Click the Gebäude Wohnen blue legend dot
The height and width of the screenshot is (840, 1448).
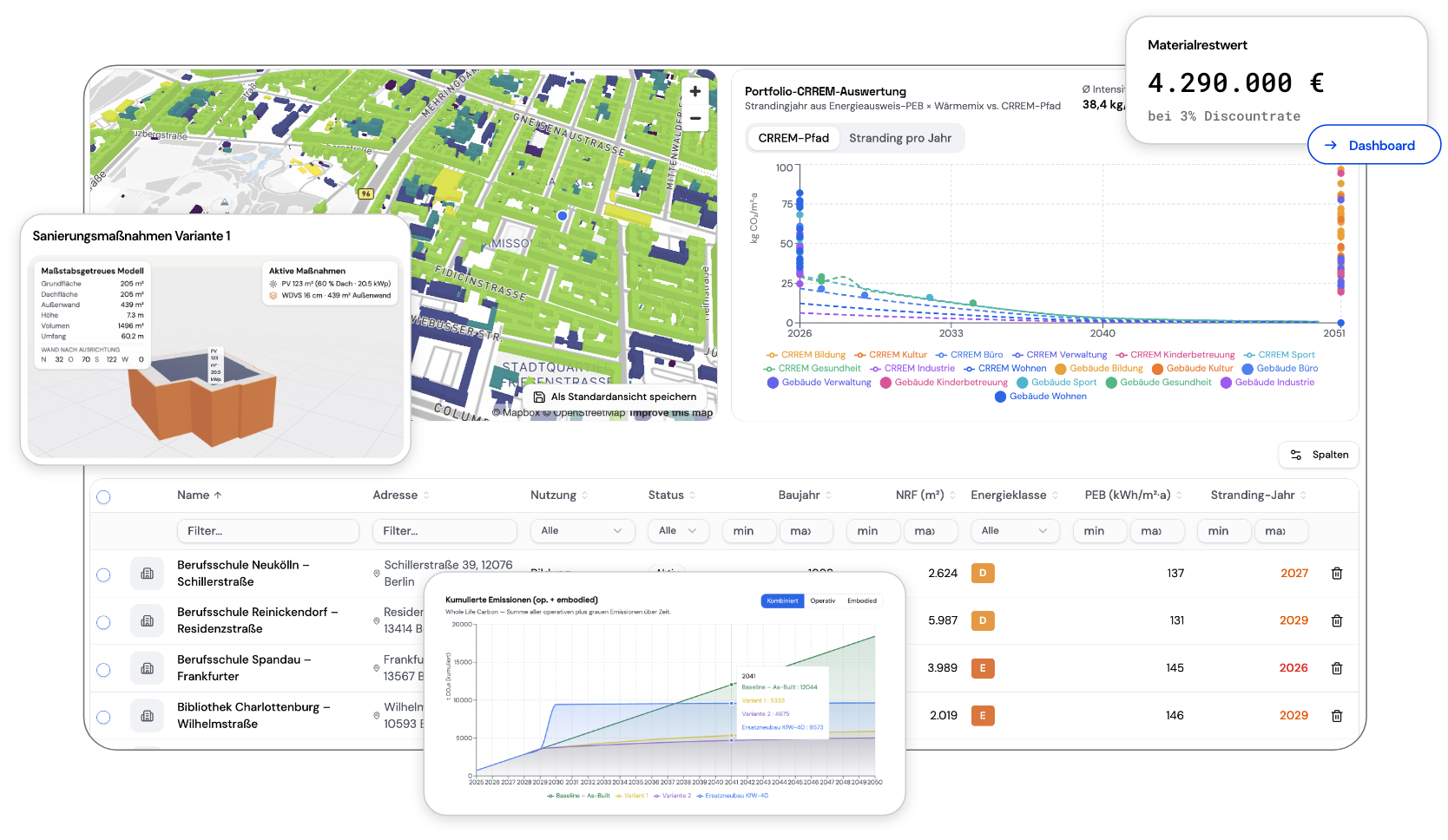click(x=1000, y=397)
